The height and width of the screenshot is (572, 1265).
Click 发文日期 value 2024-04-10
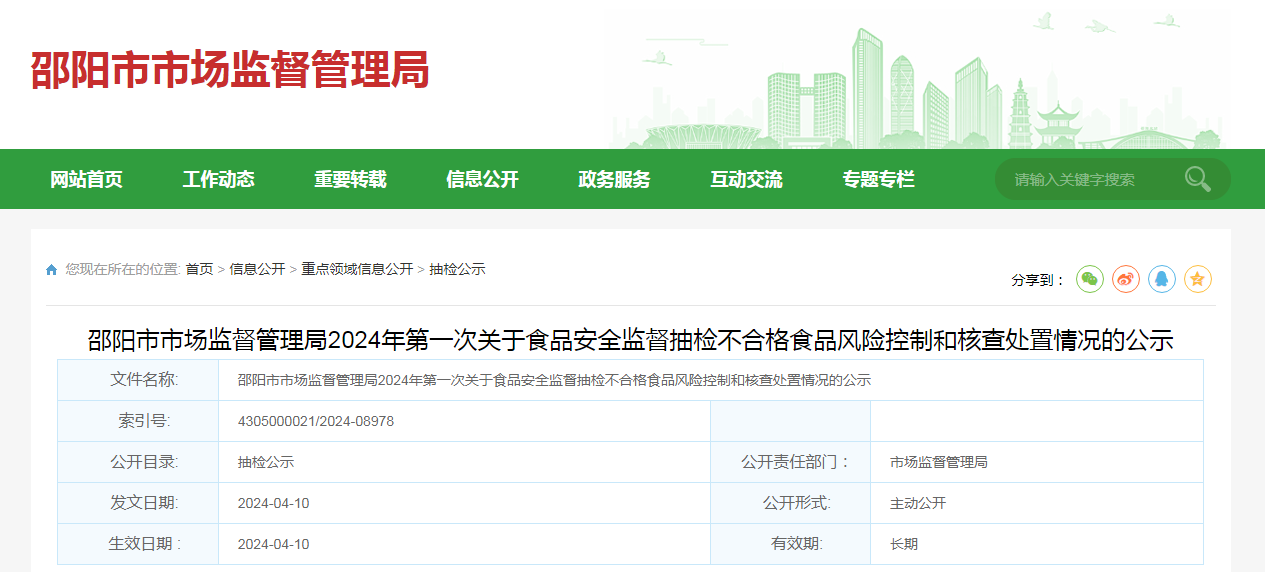[274, 503]
